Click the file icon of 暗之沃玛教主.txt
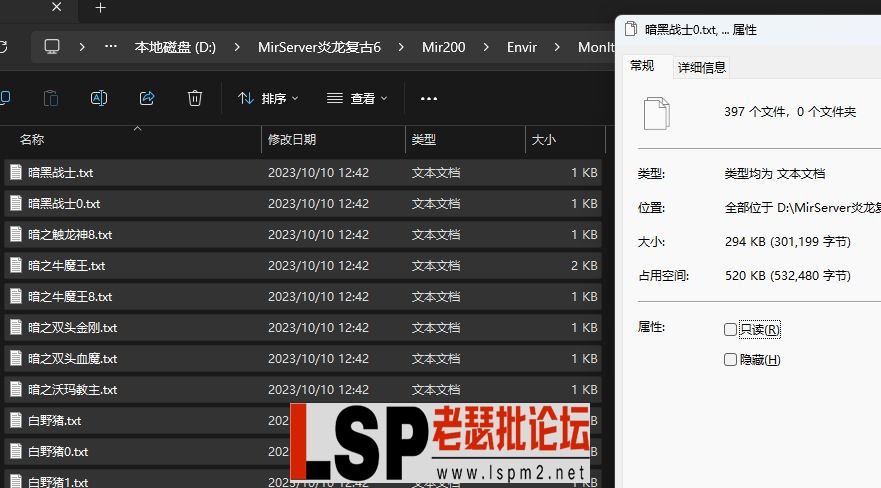Viewport: 881px width, 488px height. pyautogui.click(x=16, y=389)
